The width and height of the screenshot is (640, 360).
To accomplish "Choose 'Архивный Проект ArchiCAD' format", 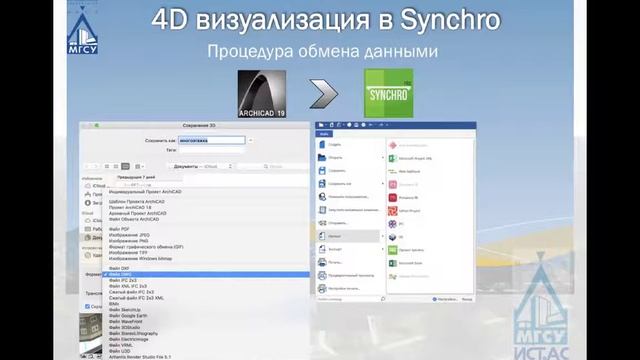I will (138, 213).
